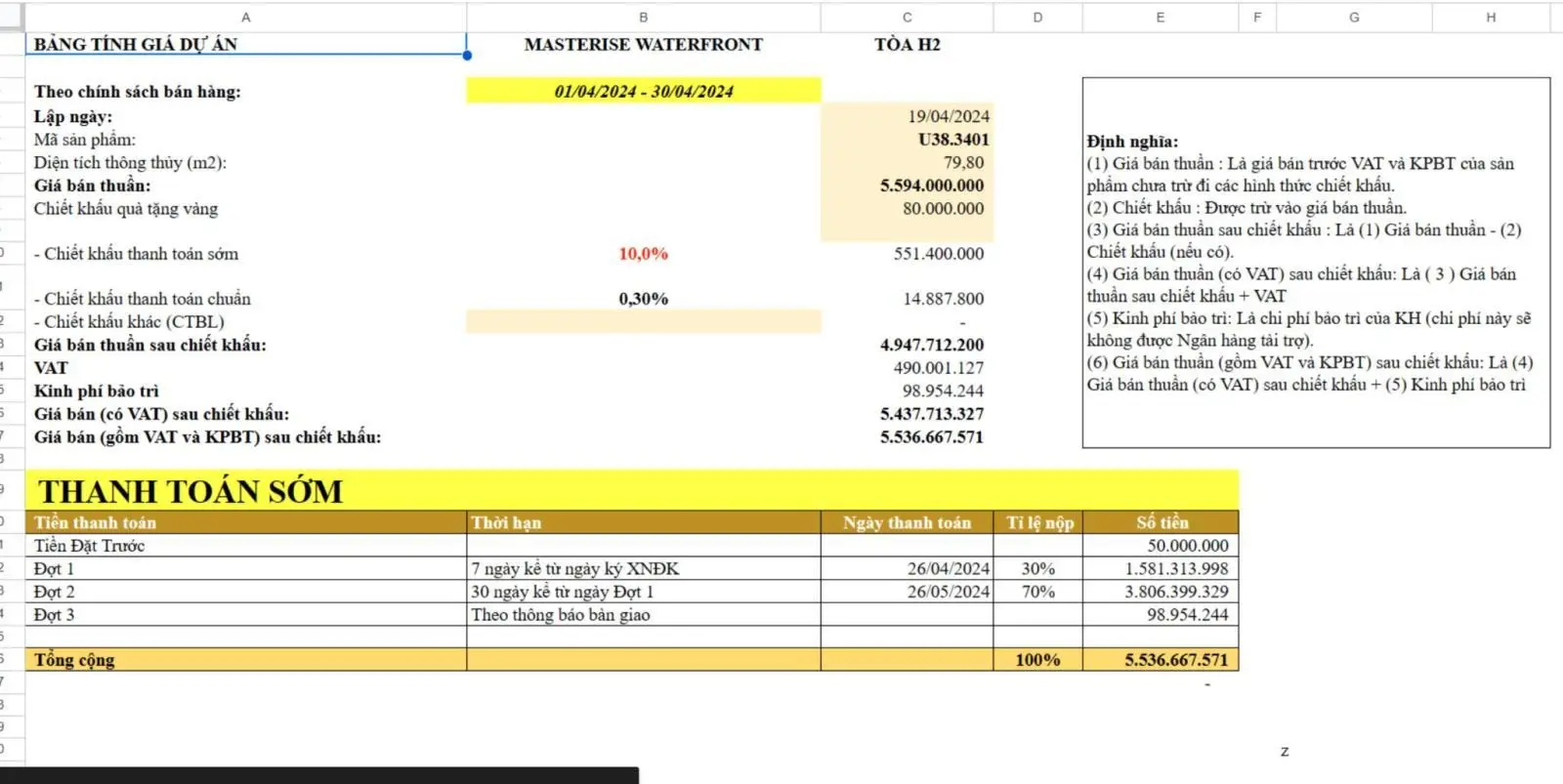Click the 'Theo chính sách bán hàng:' label

tap(138, 92)
